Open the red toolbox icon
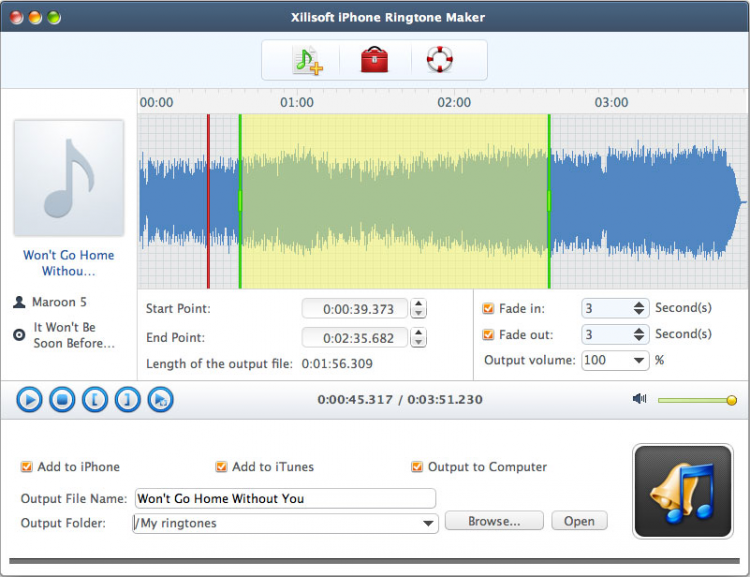 pos(375,60)
